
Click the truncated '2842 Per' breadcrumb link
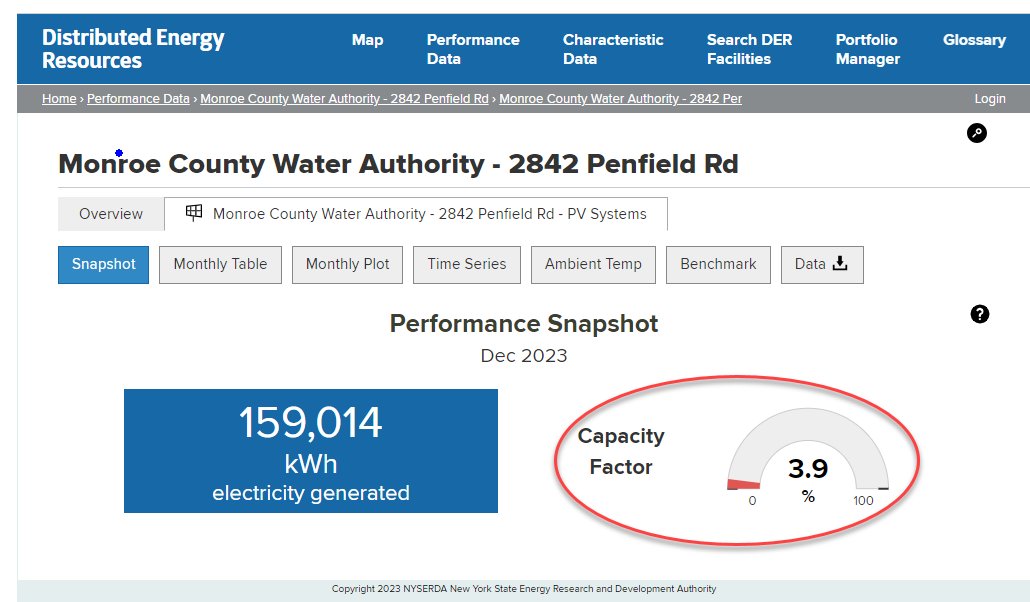click(620, 99)
